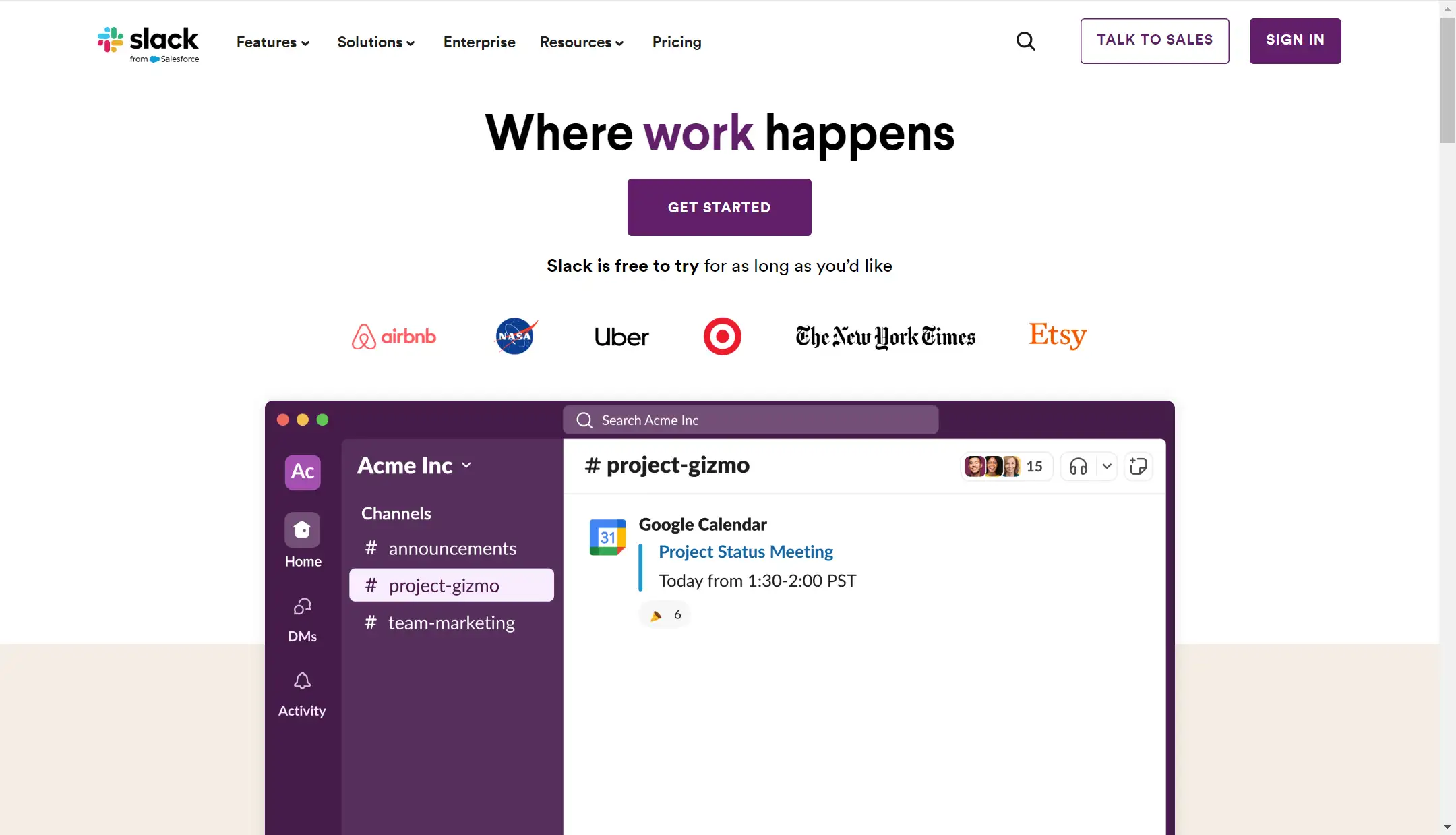Expand the Features menu

click(x=273, y=42)
